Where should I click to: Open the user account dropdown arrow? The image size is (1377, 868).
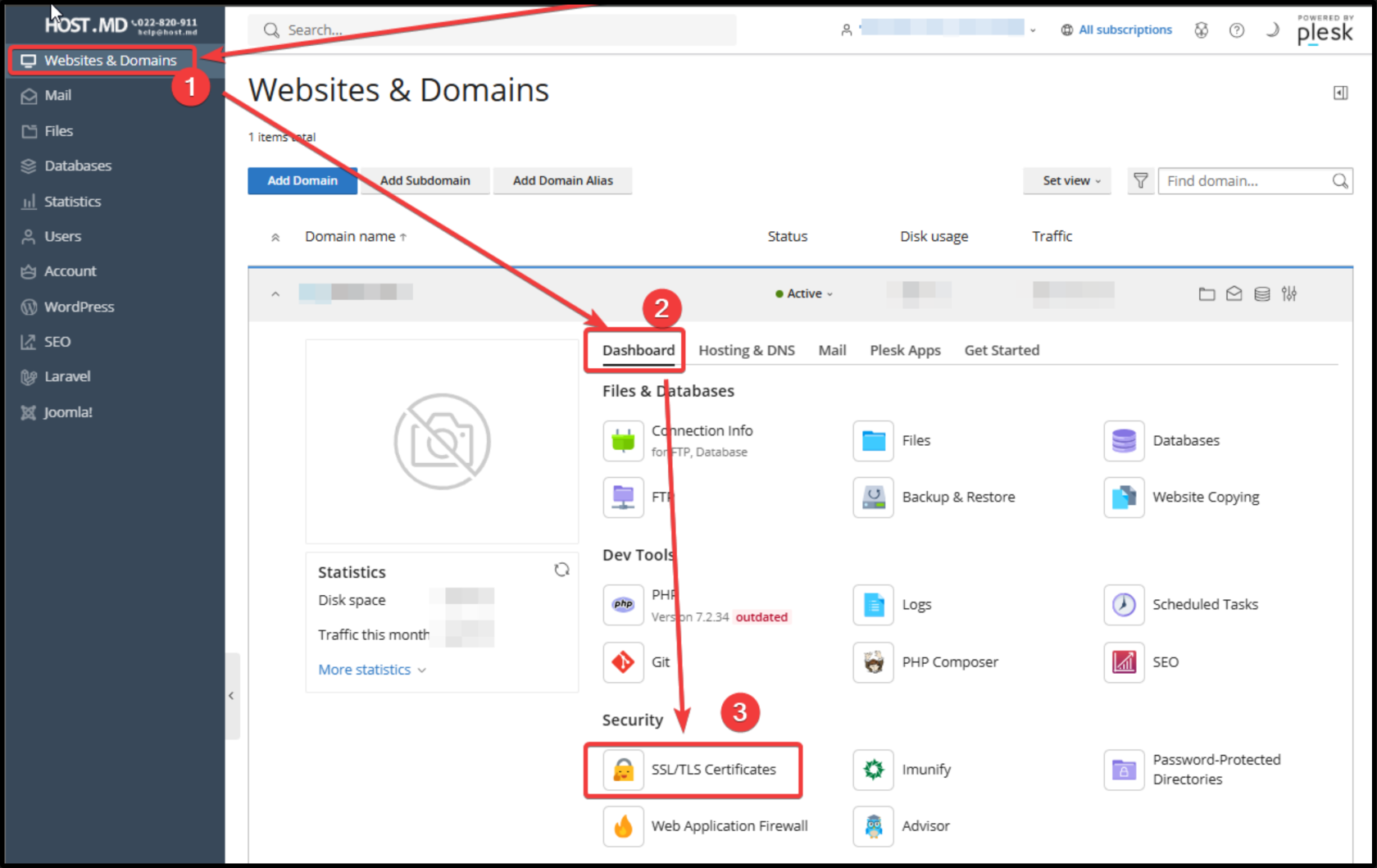pyautogui.click(x=1033, y=30)
